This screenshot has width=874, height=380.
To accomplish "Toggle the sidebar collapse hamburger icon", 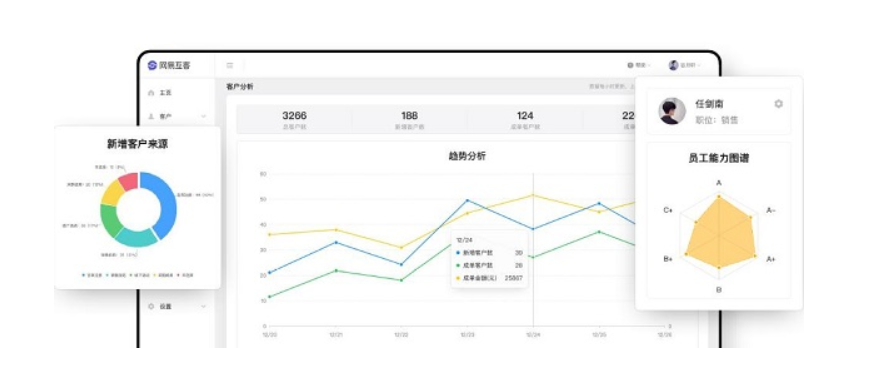I will coord(230,65).
